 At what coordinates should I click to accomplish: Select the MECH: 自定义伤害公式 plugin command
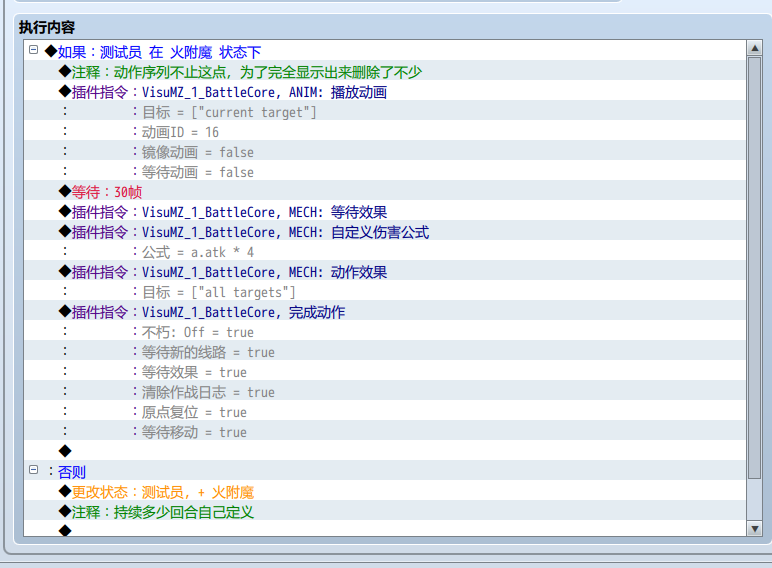(385, 232)
